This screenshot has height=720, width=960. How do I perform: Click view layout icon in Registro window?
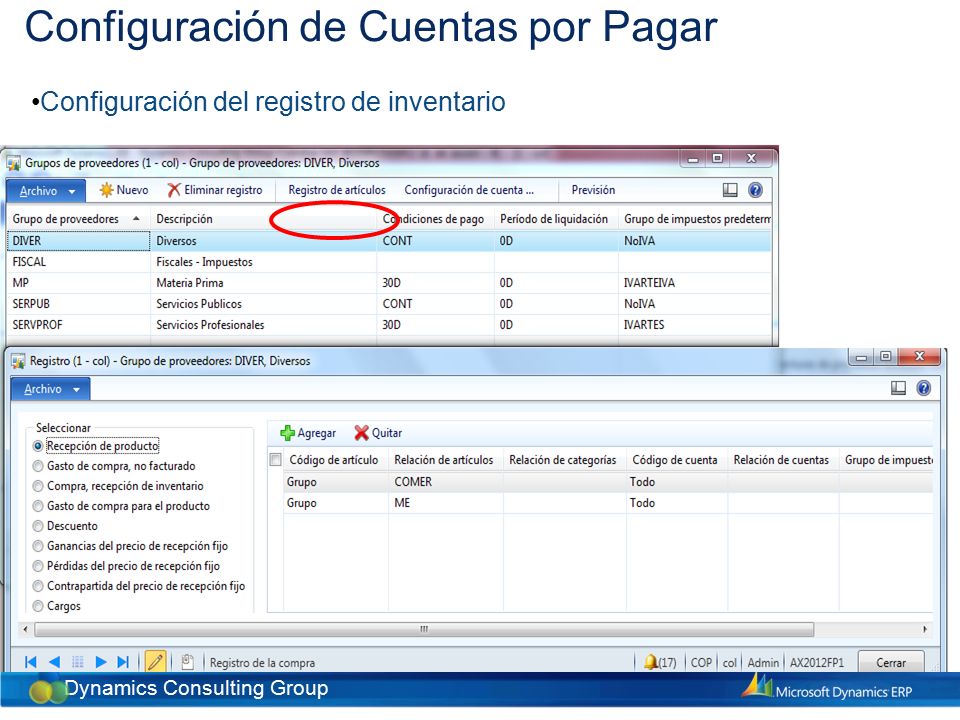(898, 388)
